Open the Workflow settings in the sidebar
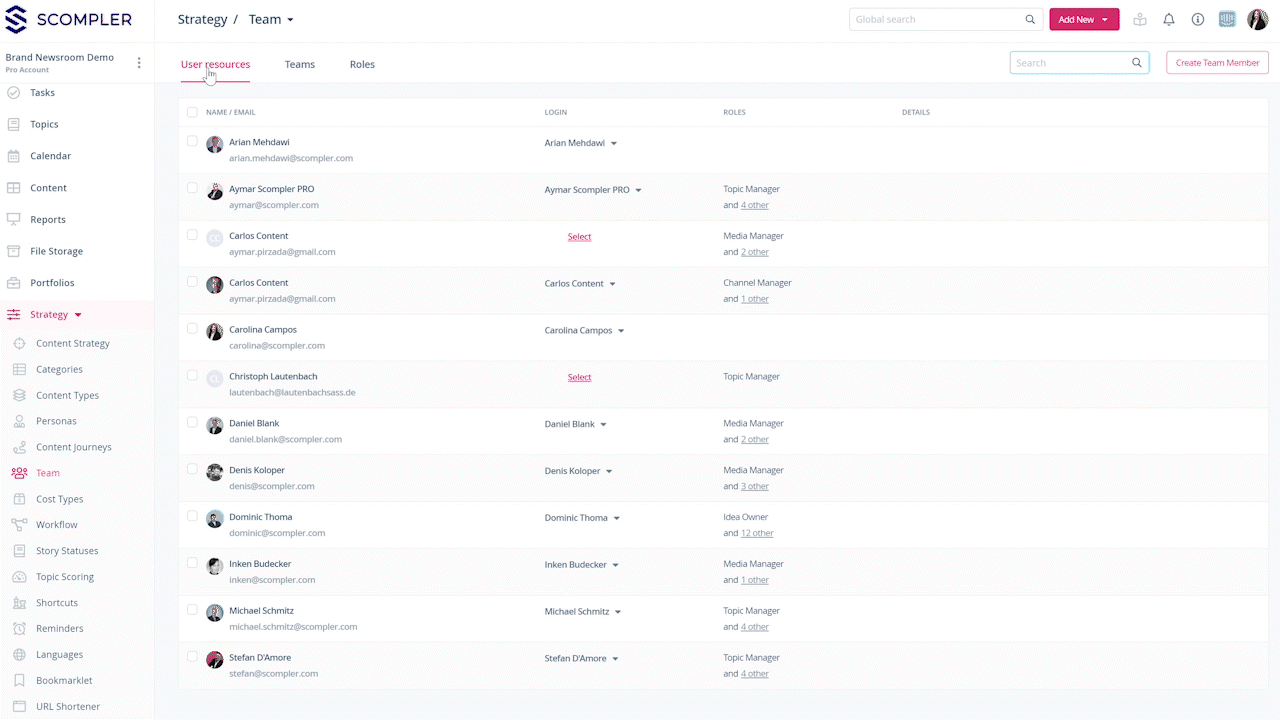 point(57,524)
